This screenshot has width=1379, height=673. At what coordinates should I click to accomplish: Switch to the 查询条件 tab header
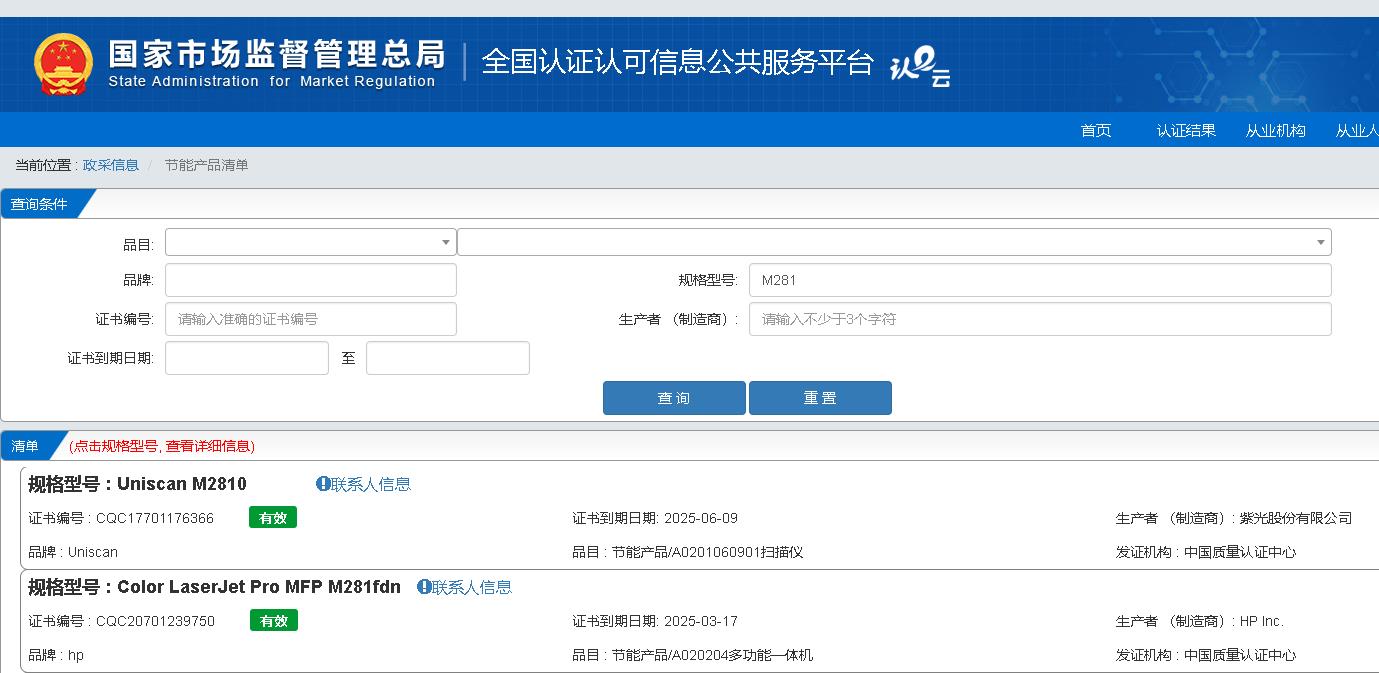point(40,204)
